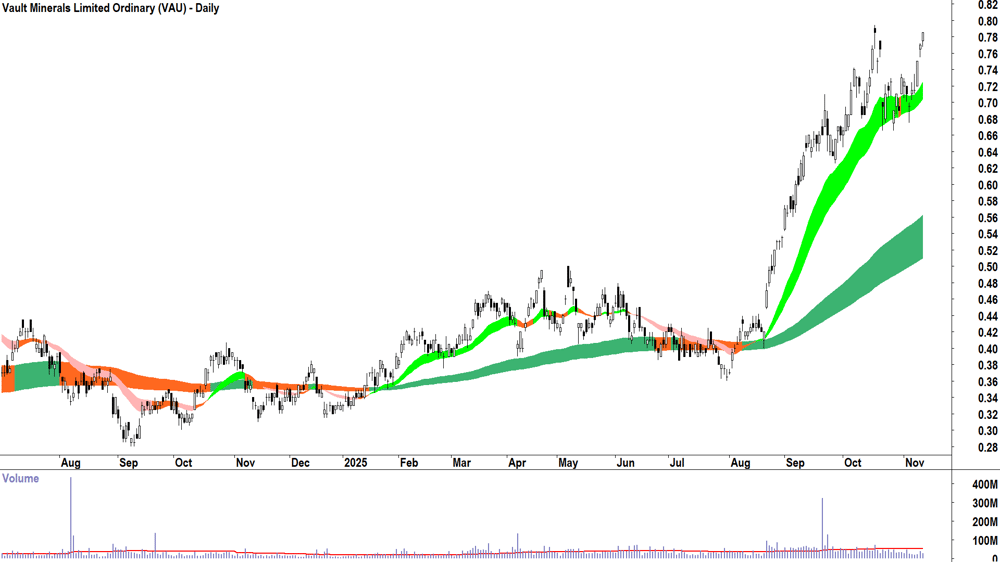
Task: Click the 0.80 price level label
Action: pyautogui.click(x=987, y=21)
